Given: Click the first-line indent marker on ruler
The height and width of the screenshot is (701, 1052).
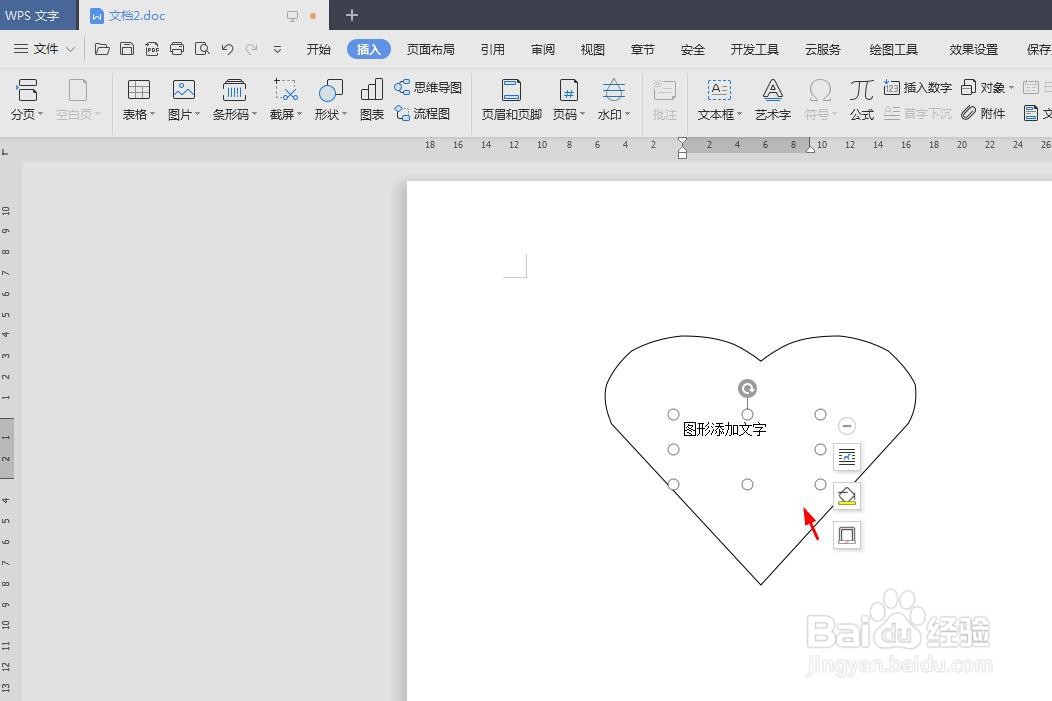Looking at the screenshot, I should (682, 141).
